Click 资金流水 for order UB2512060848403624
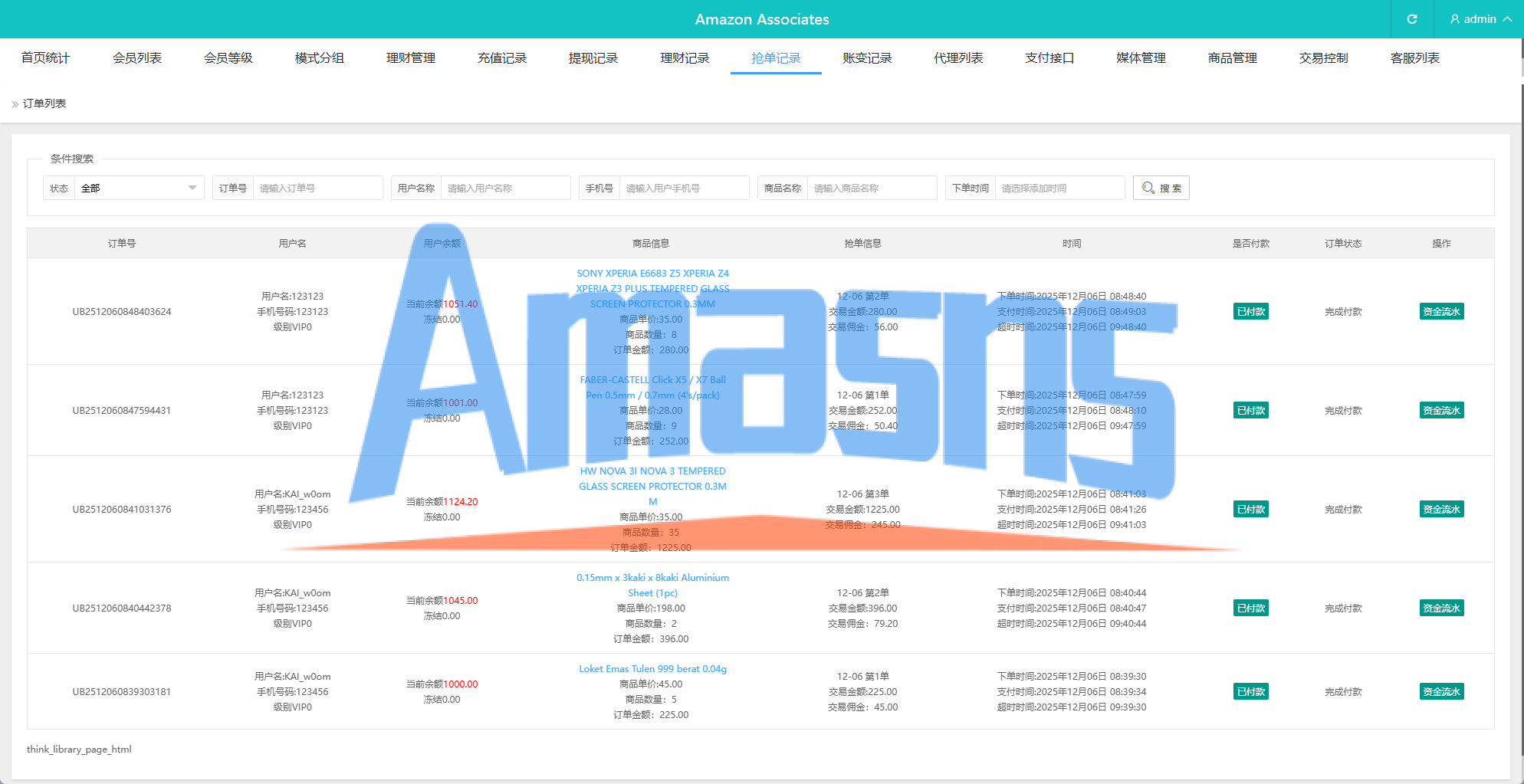Viewport: 1524px width, 784px height. coord(1441,311)
